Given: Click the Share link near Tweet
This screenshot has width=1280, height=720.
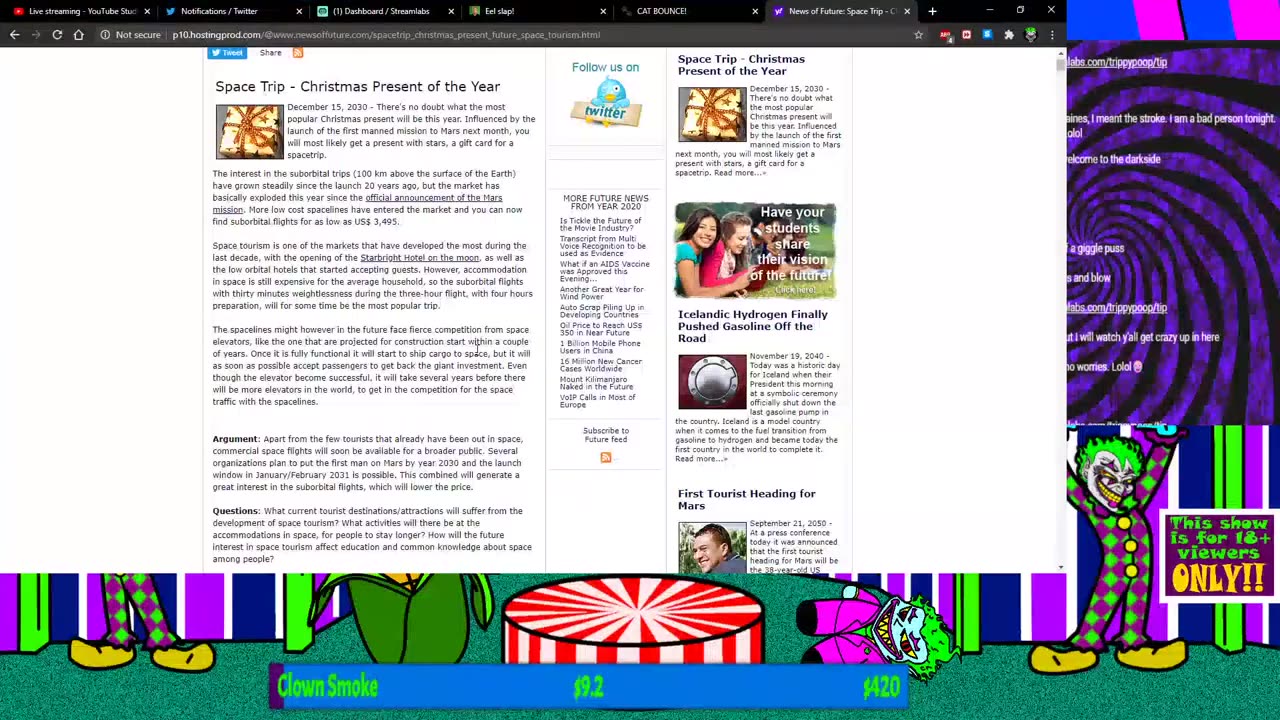Looking at the screenshot, I should [270, 53].
